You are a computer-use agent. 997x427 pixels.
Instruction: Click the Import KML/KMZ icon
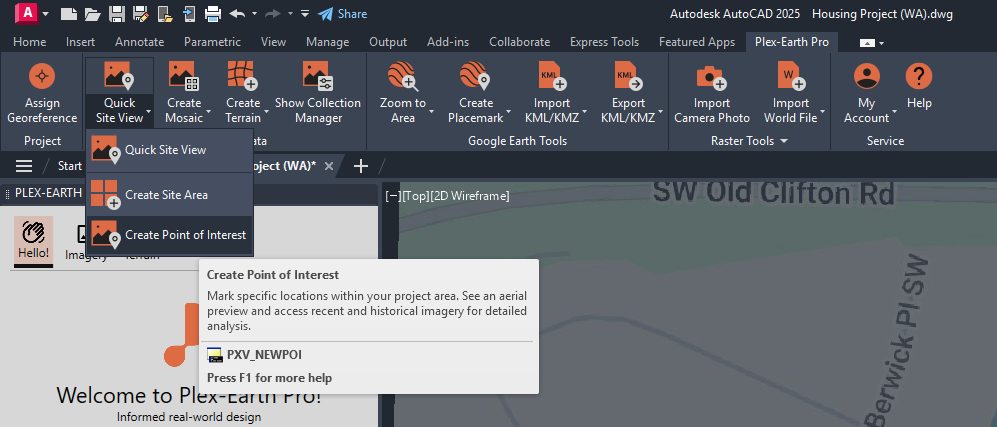pos(553,76)
